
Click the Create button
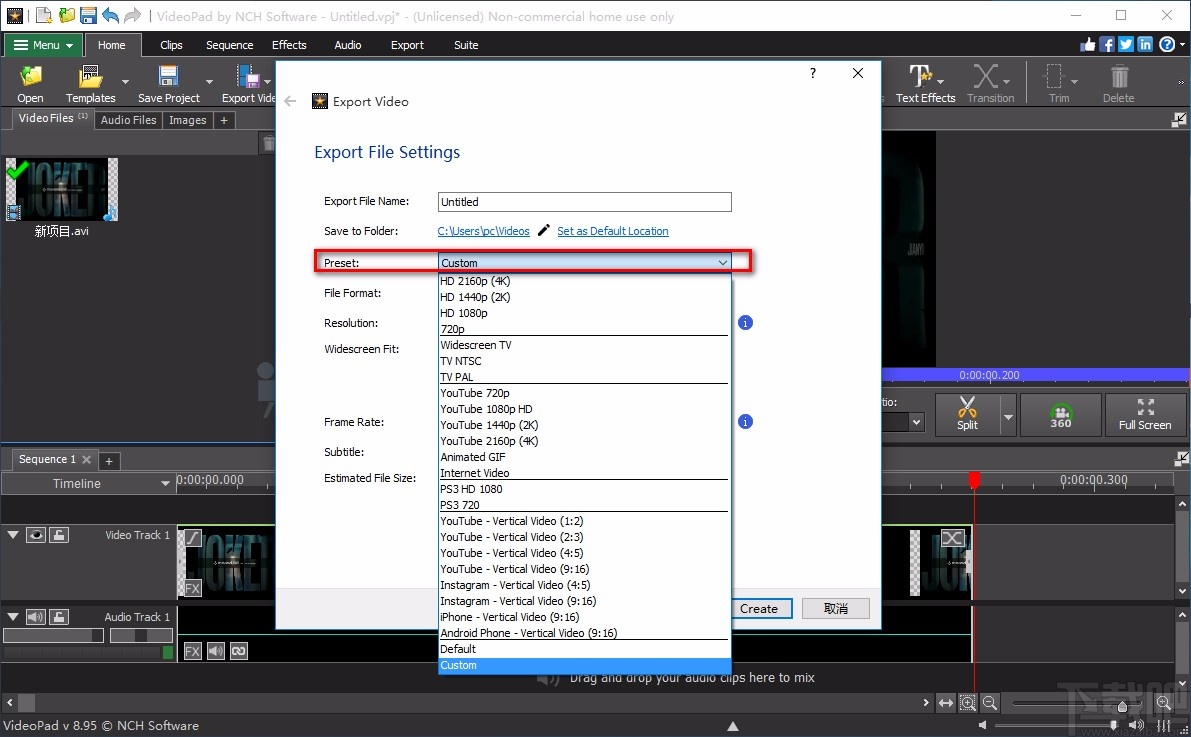pos(759,609)
